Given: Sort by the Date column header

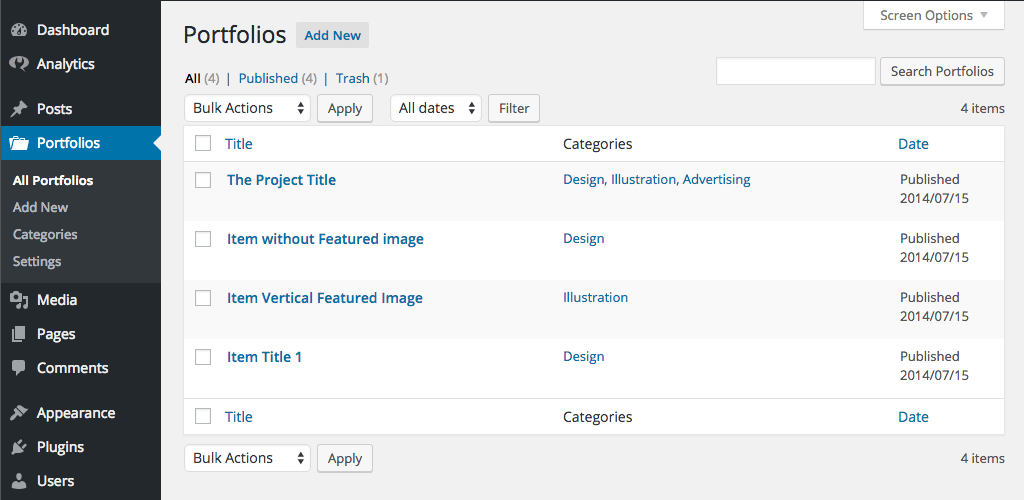Looking at the screenshot, I should 913,144.
